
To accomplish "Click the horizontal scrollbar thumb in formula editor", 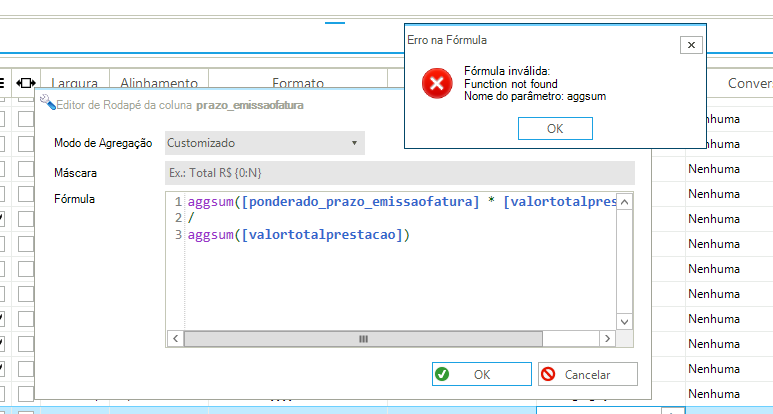I will click(349, 339).
